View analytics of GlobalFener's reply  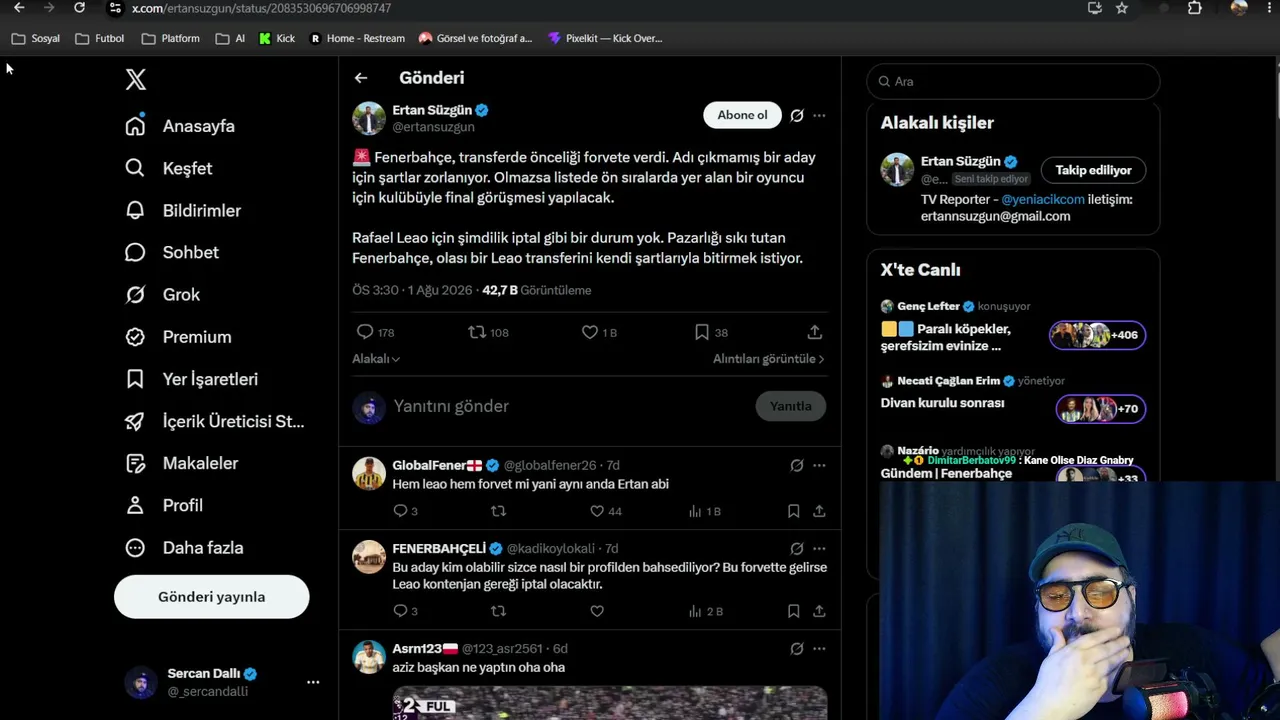705,511
